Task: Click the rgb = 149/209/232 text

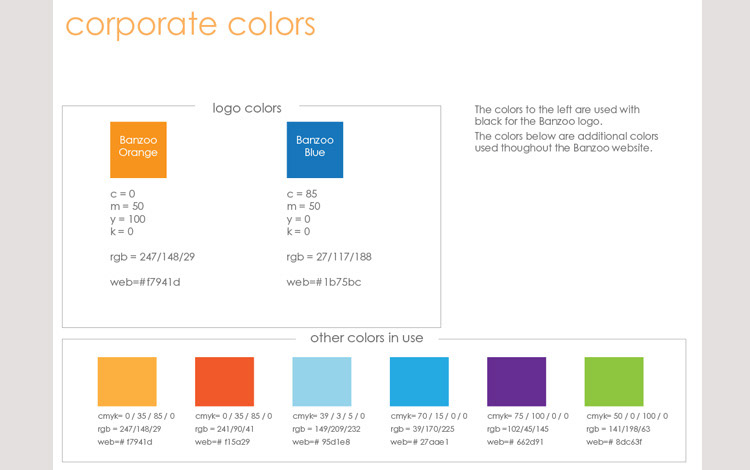Action: pyautogui.click(x=328, y=428)
